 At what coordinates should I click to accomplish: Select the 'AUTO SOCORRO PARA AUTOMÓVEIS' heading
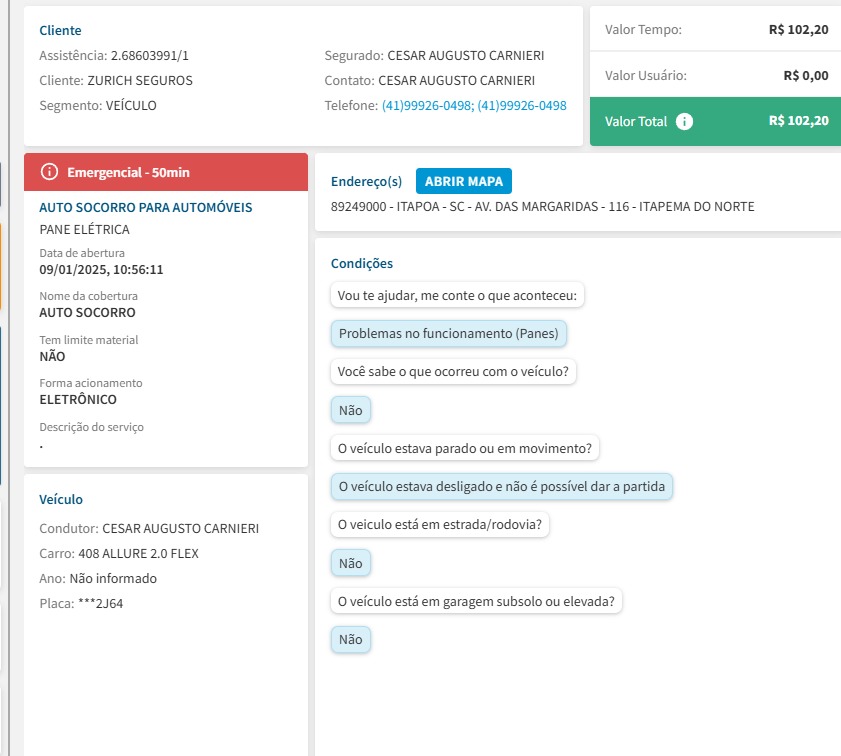tap(146, 208)
